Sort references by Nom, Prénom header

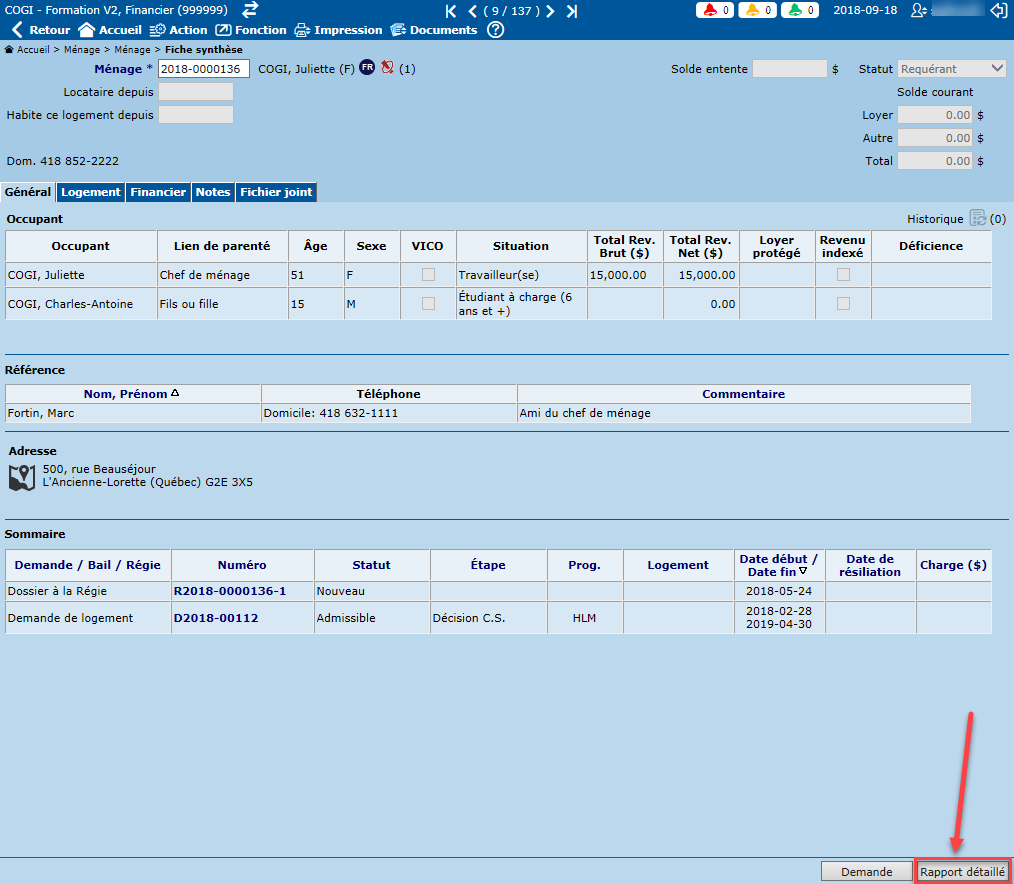pyautogui.click(x=132, y=394)
